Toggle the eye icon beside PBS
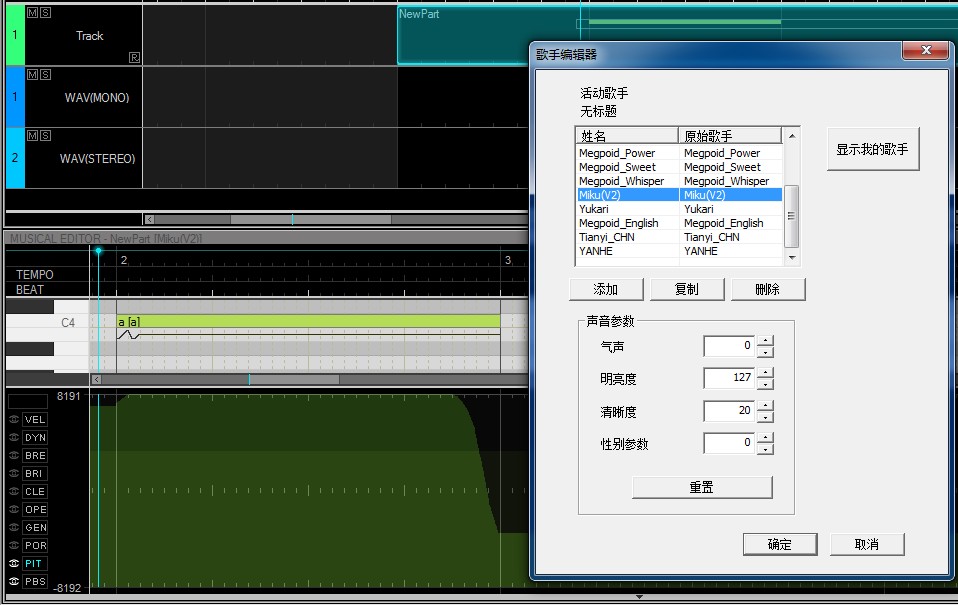Image resolution: width=958 pixels, height=605 pixels. coord(14,581)
